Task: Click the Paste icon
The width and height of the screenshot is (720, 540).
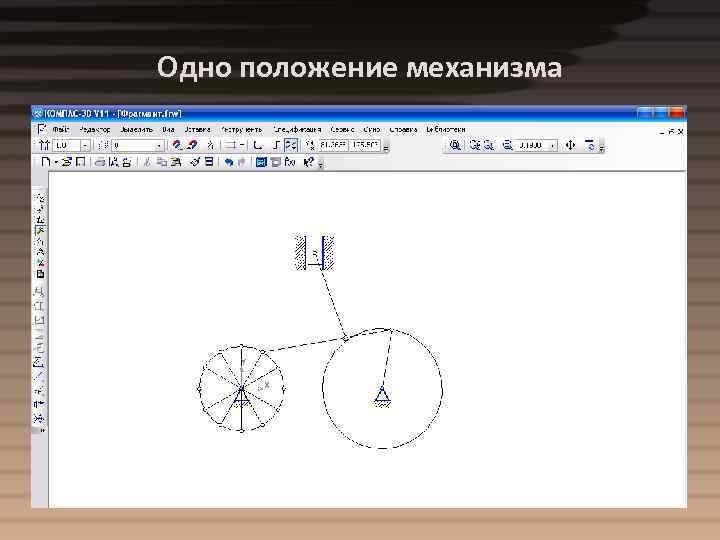Action: click(175, 162)
